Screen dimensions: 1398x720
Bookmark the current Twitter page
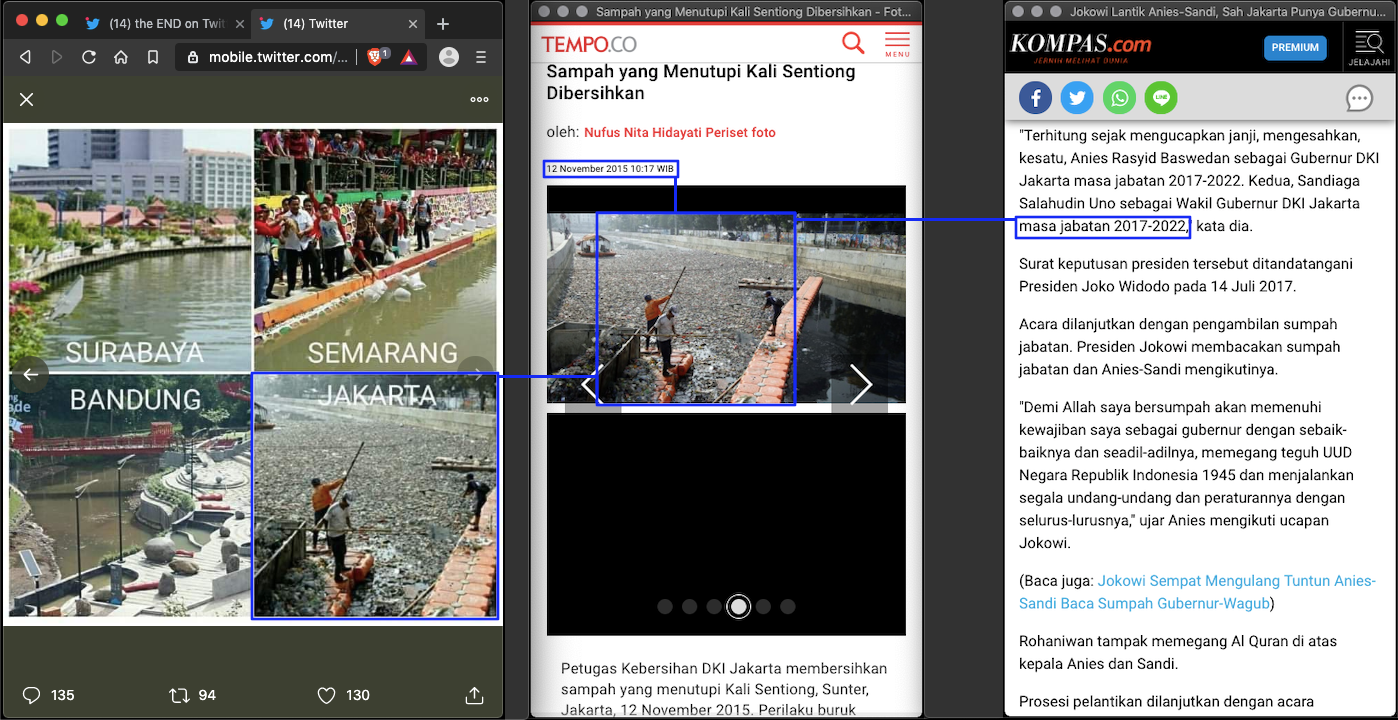click(x=153, y=57)
